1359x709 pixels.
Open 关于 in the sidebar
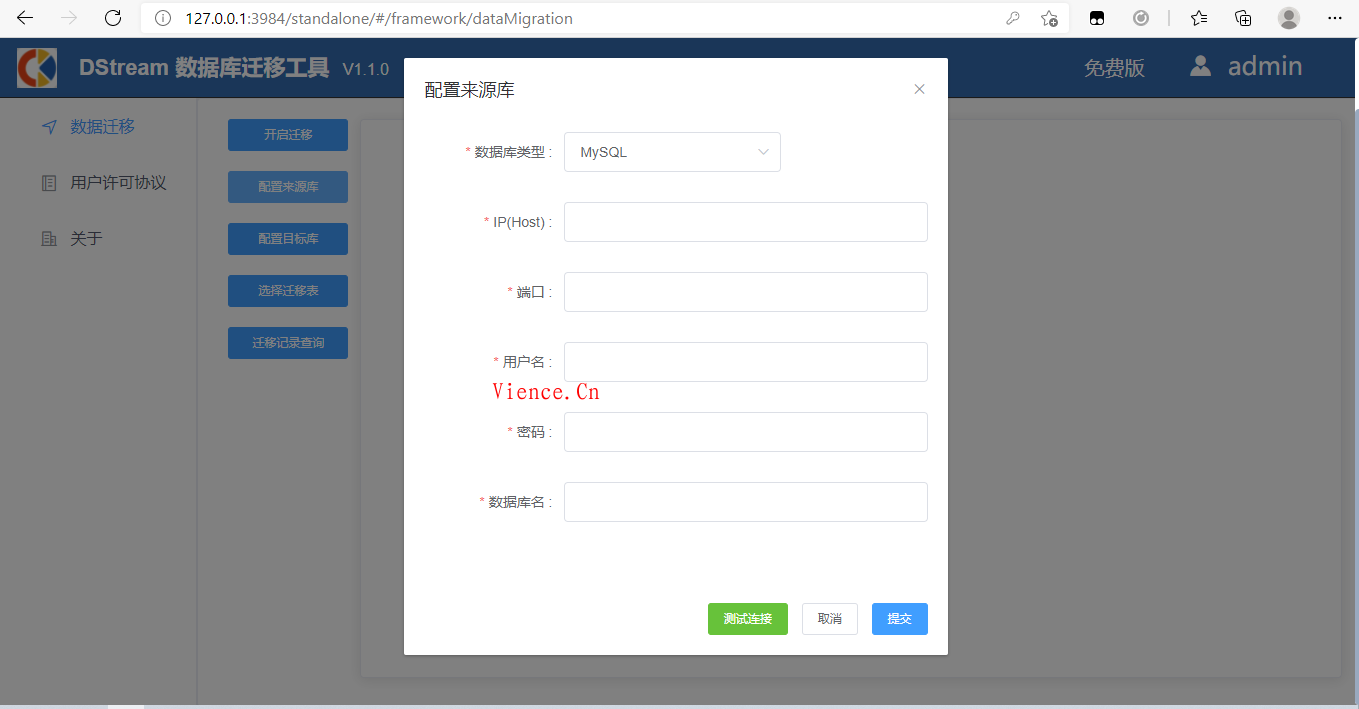86,239
